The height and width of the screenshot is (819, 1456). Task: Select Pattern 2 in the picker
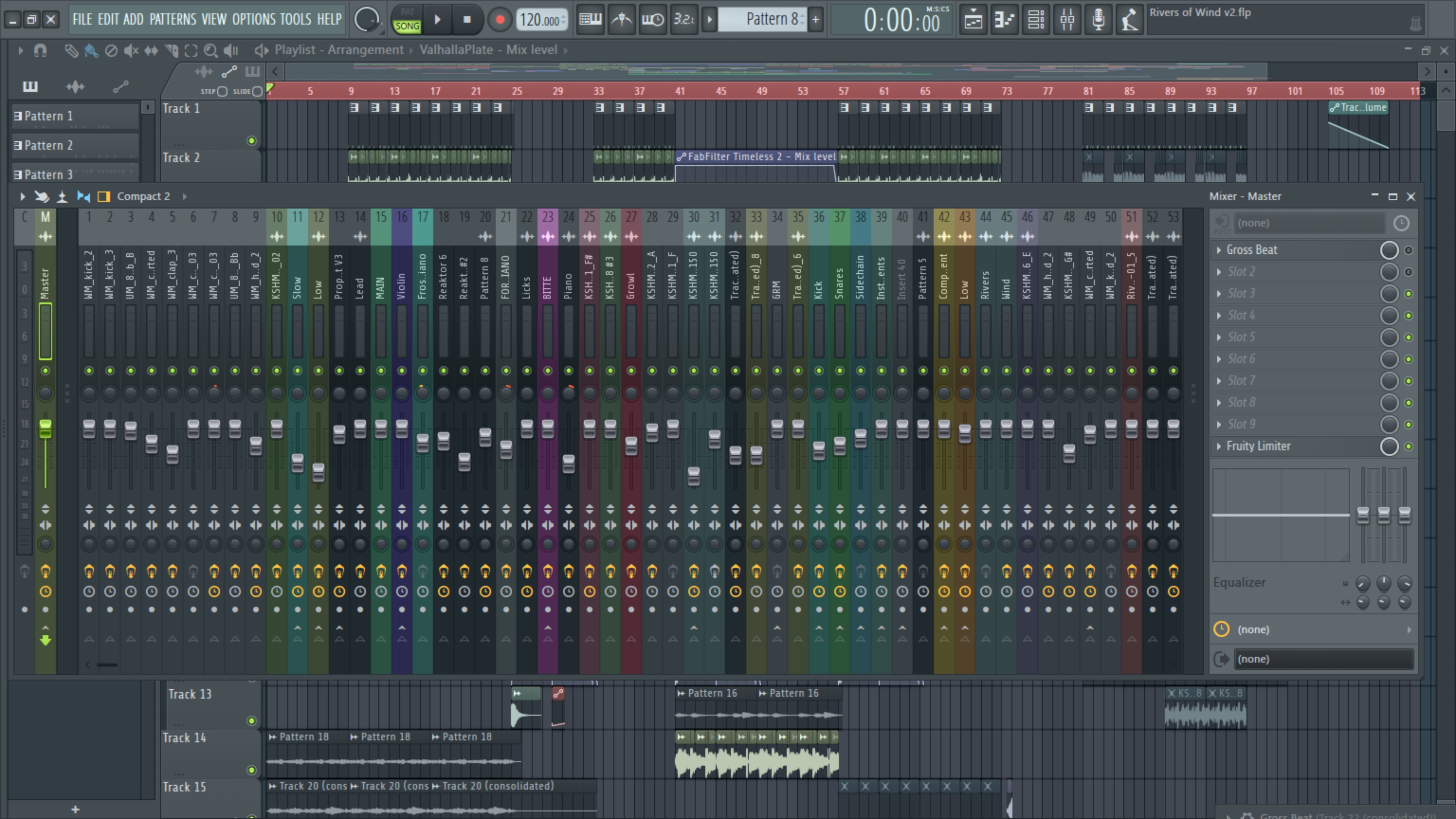tap(75, 145)
